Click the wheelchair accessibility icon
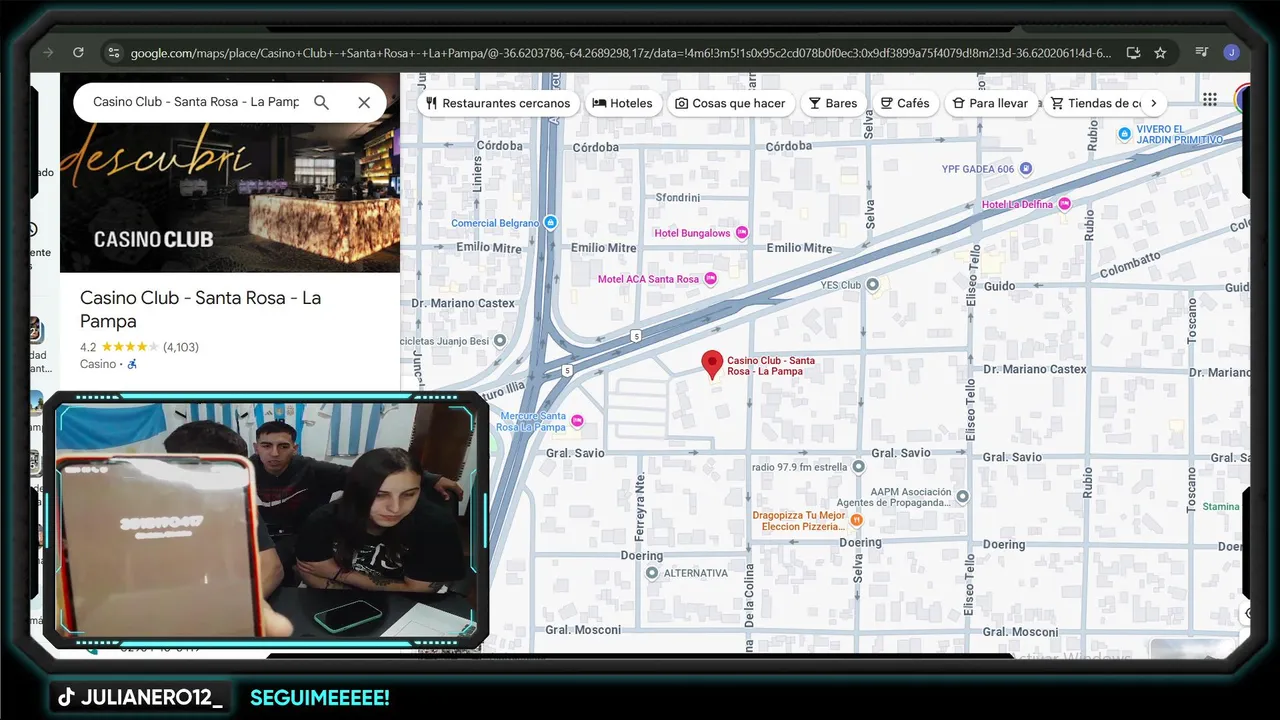Viewport: 1280px width, 720px height. 132,364
